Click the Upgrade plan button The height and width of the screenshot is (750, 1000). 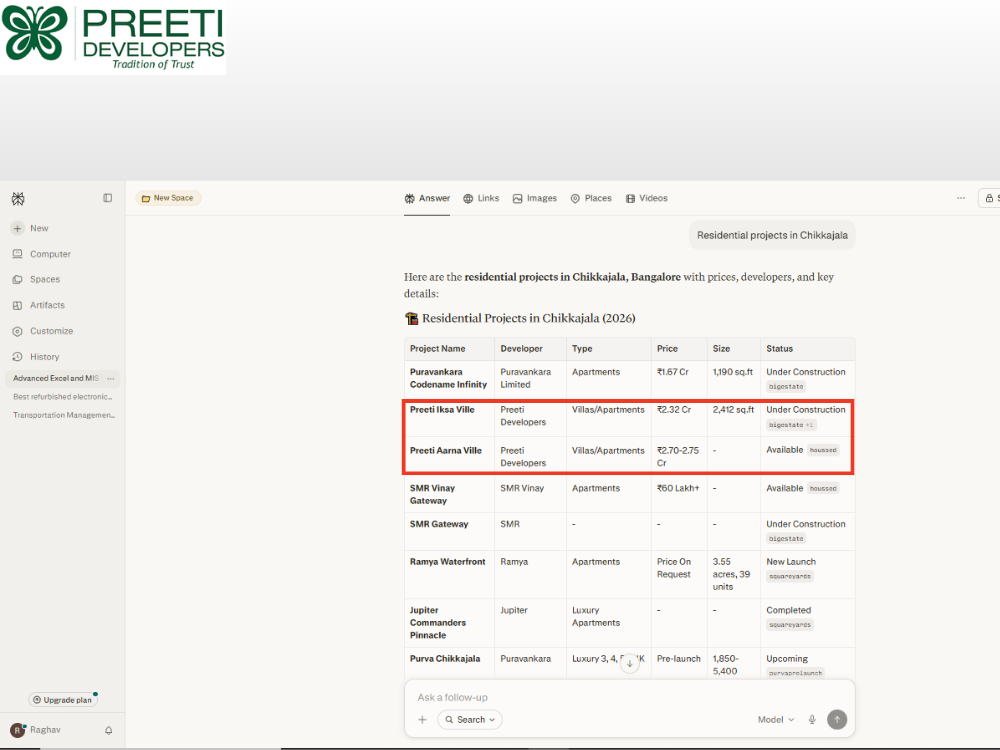(62, 700)
